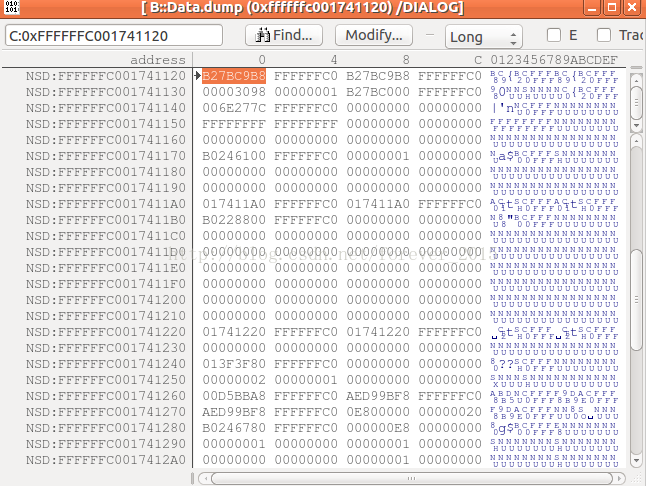Maximize the Data.dump window
646x486 pixels.
click(x=612, y=7)
